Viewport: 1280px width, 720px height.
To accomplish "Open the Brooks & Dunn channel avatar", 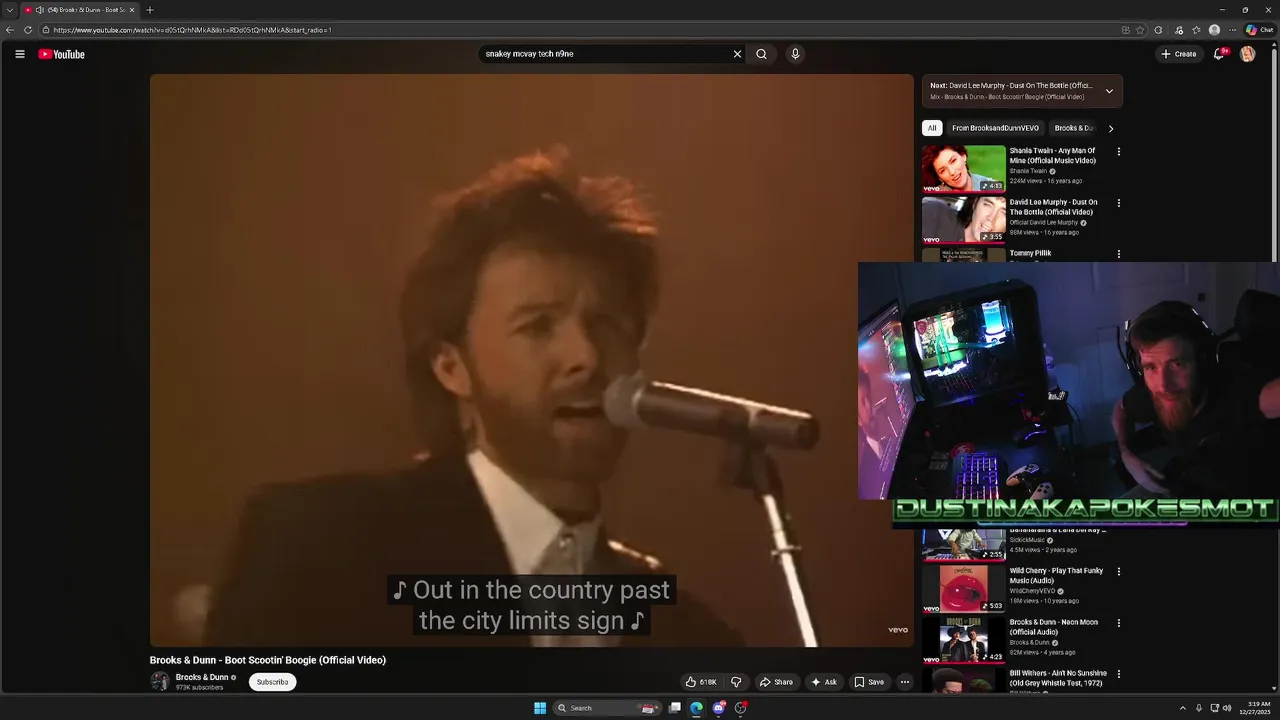I will tap(159, 681).
